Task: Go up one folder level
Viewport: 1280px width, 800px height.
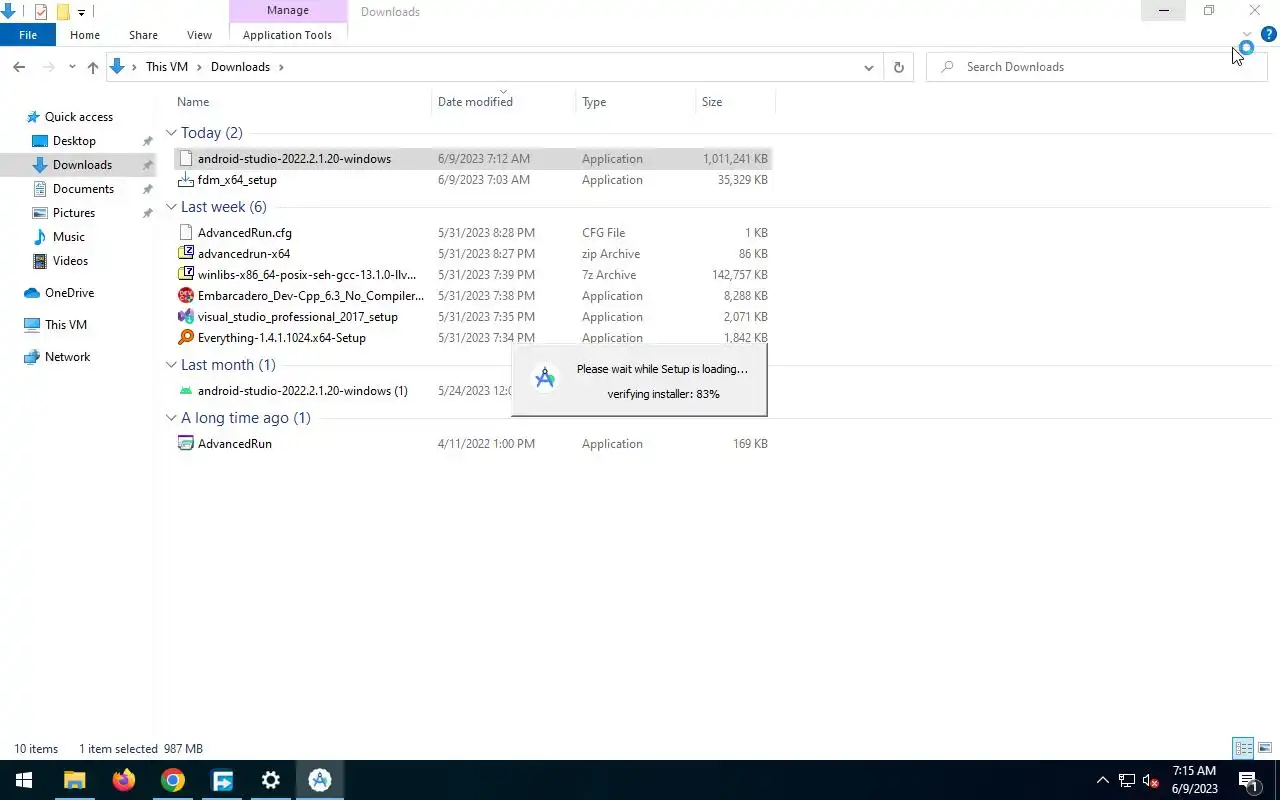Action: click(x=93, y=67)
